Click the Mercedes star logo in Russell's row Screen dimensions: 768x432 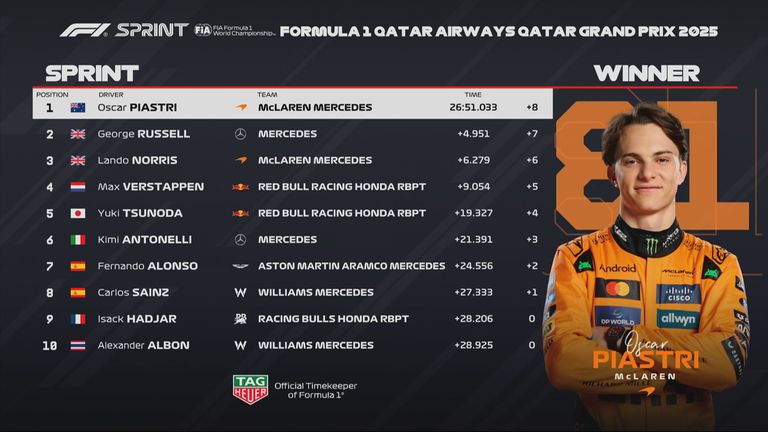(240, 134)
